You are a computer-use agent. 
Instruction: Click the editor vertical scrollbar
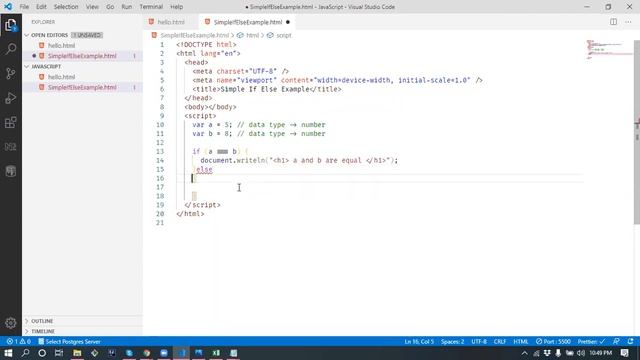click(x=637, y=132)
